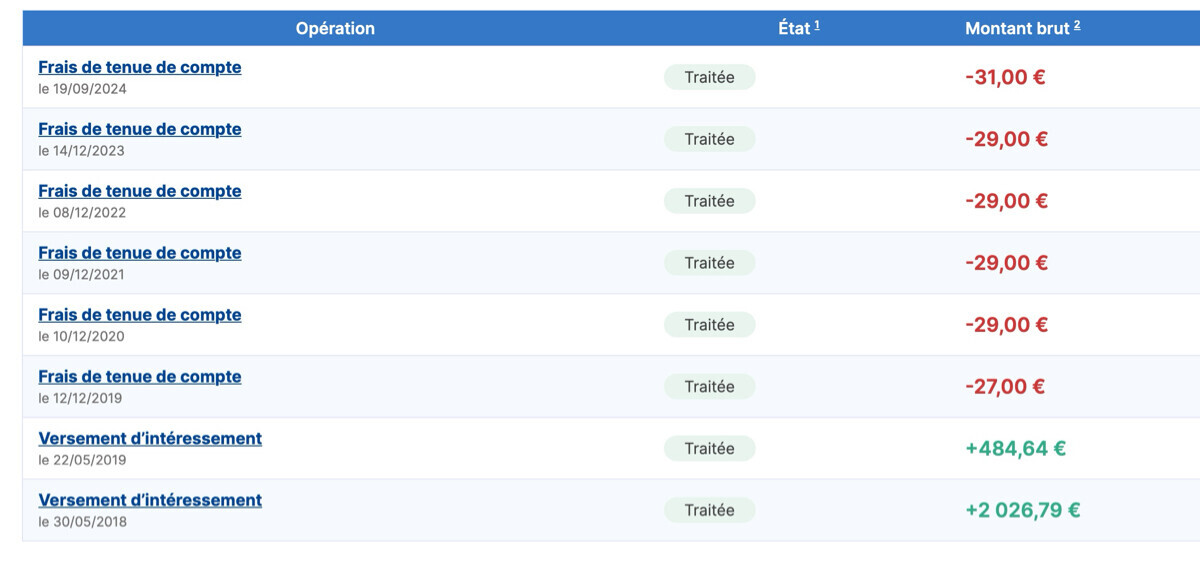Select the -31,00 € amount

tap(1005, 77)
